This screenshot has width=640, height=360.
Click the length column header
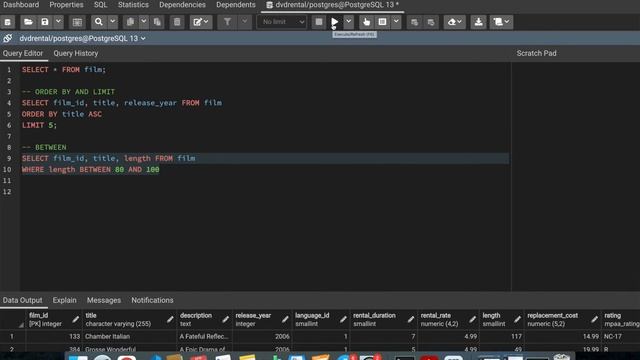502,320
